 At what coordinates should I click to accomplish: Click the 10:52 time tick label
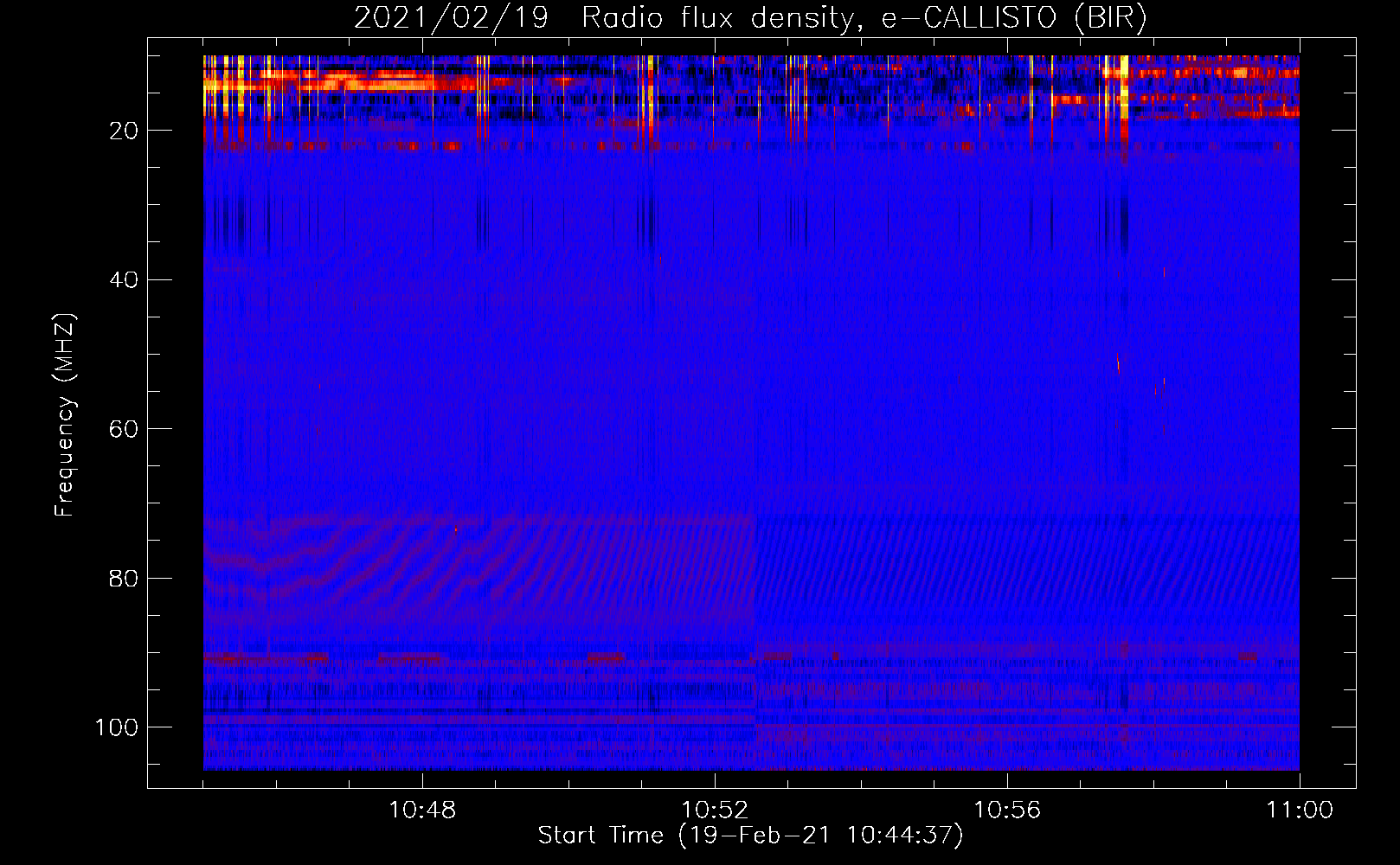715,811
